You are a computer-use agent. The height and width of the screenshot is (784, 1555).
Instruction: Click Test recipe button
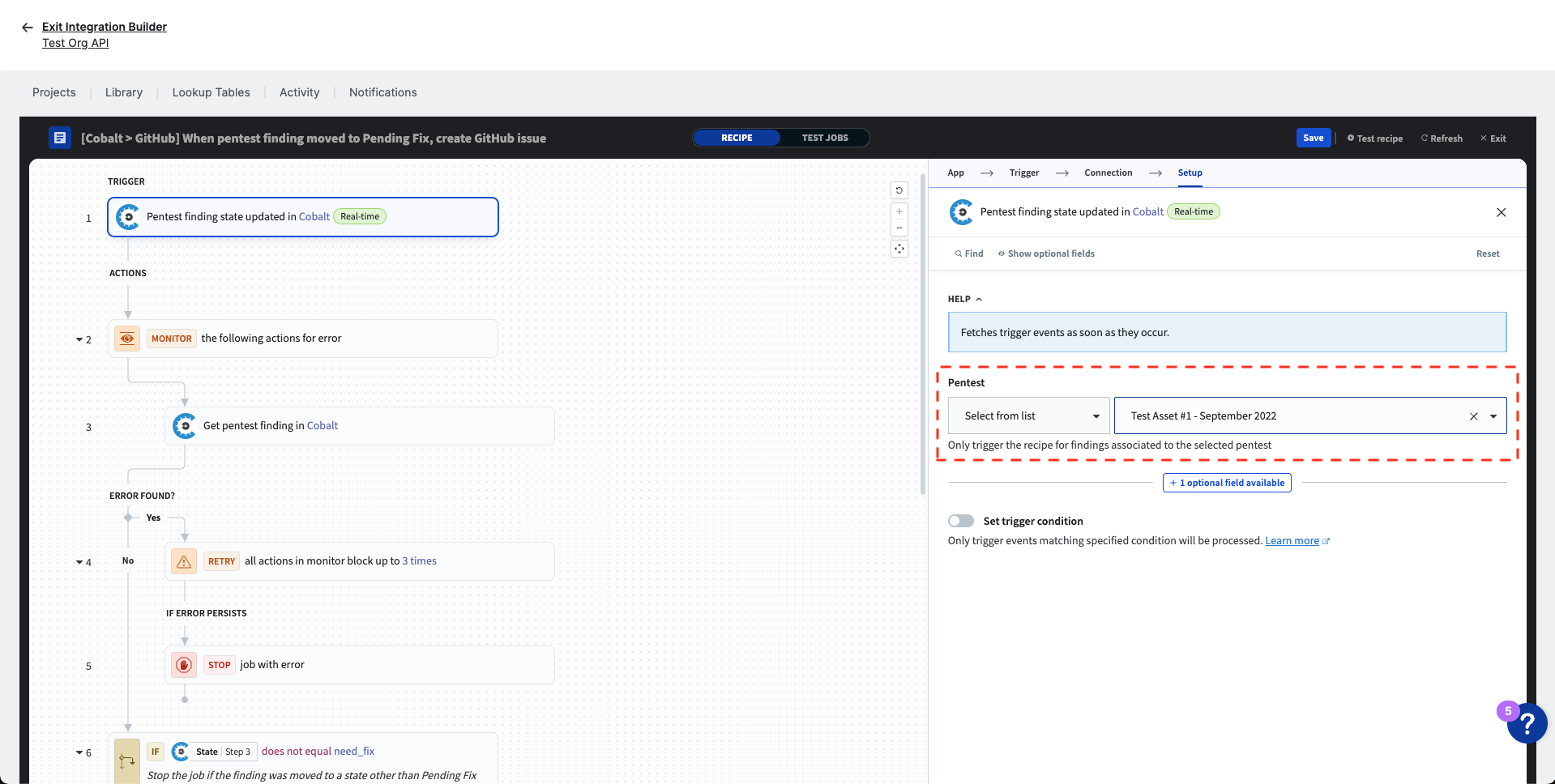coord(1375,138)
